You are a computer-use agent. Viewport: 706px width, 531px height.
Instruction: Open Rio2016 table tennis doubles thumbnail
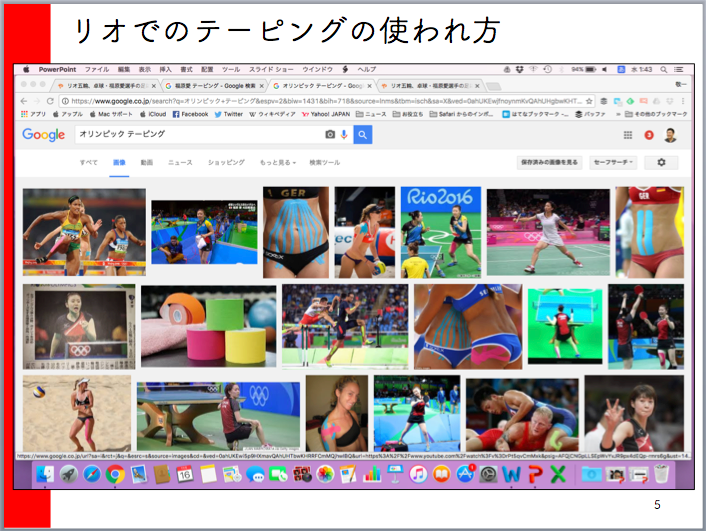pos(441,232)
